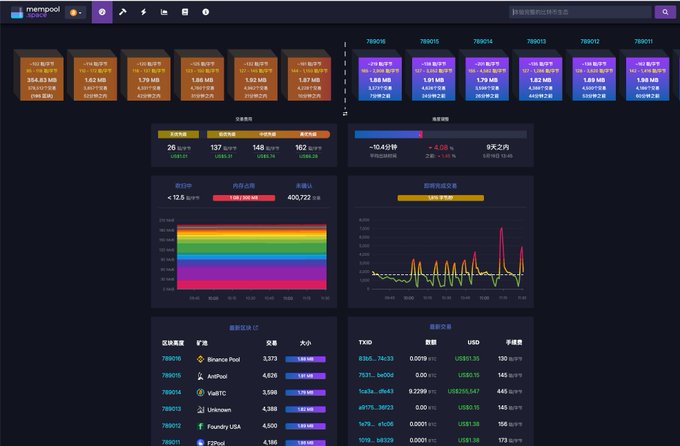Click the swap direction arrows under divider
Image resolution: width=680 pixels, height=446 pixels.
(x=345, y=113)
